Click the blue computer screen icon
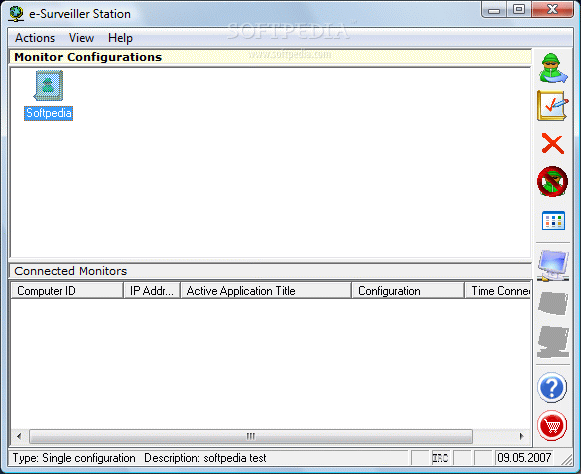This screenshot has height=474, width=581. point(553,265)
